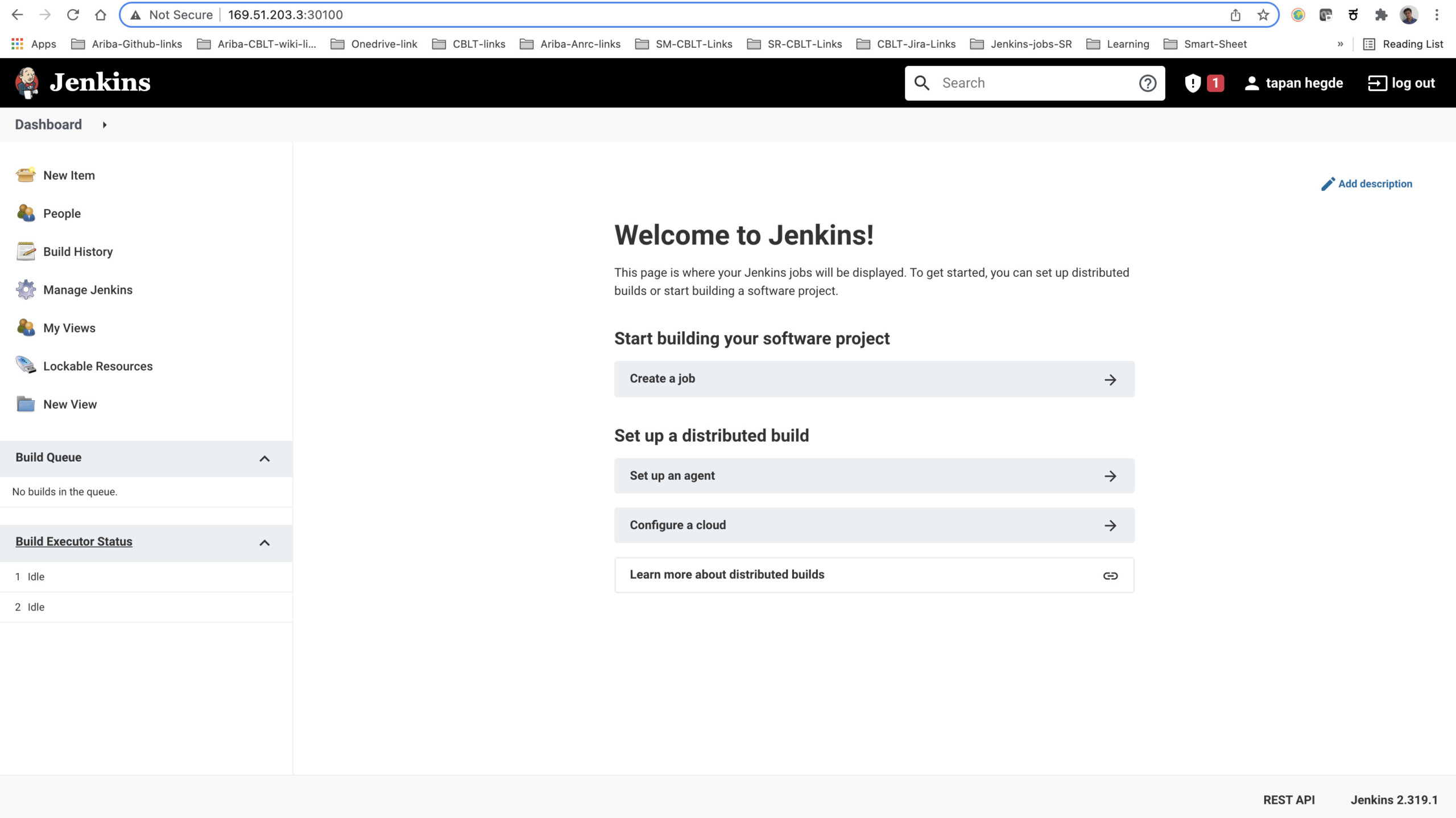Click the search help question mark icon
Screen dimensions: 1456x818
click(x=1148, y=83)
